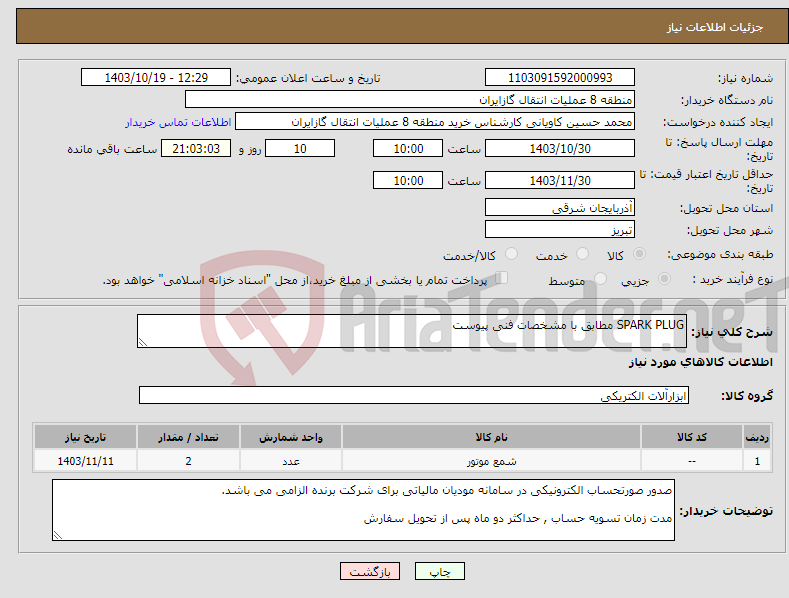Click the کد کالا column header
789x598 pixels.
692,437
